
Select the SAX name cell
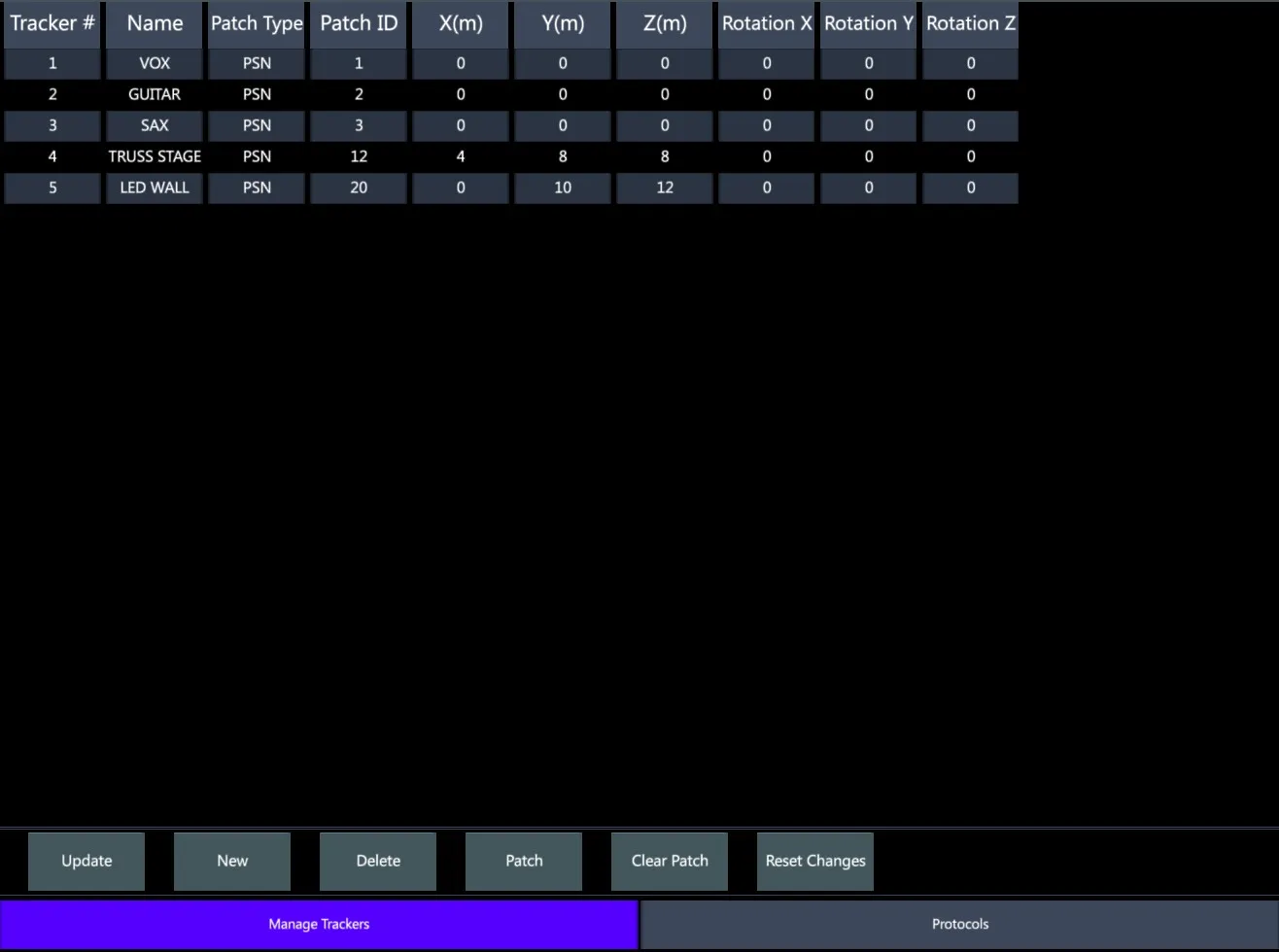[155, 125]
